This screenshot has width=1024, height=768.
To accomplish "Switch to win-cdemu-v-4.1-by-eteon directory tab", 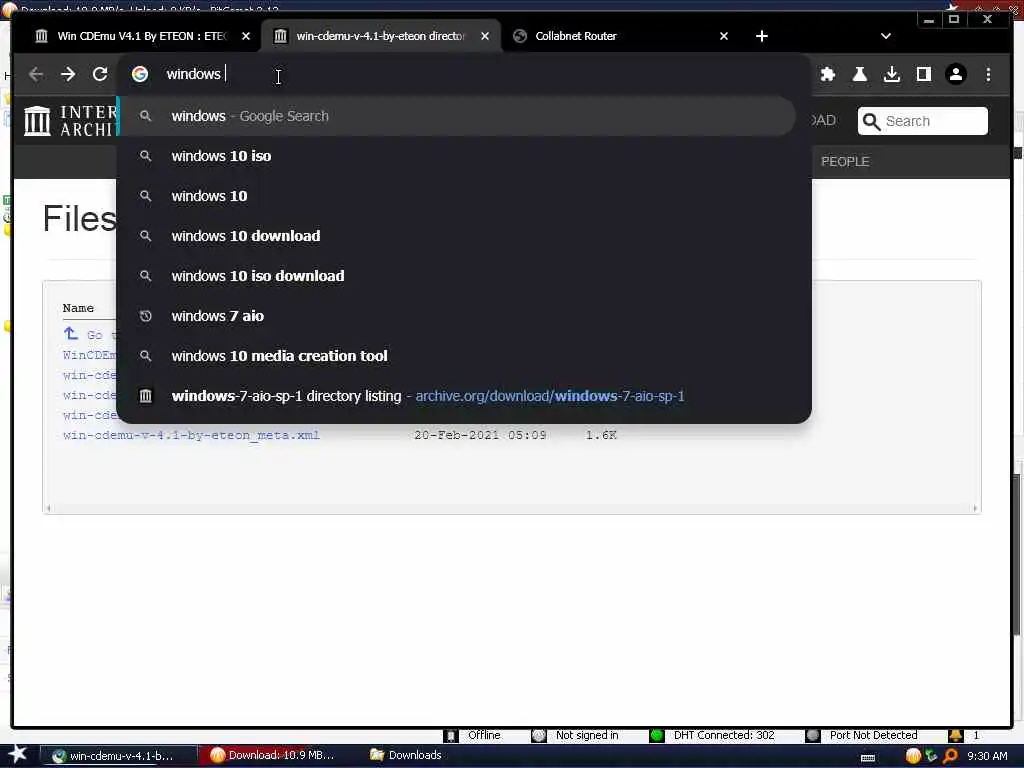I will tap(381, 36).
